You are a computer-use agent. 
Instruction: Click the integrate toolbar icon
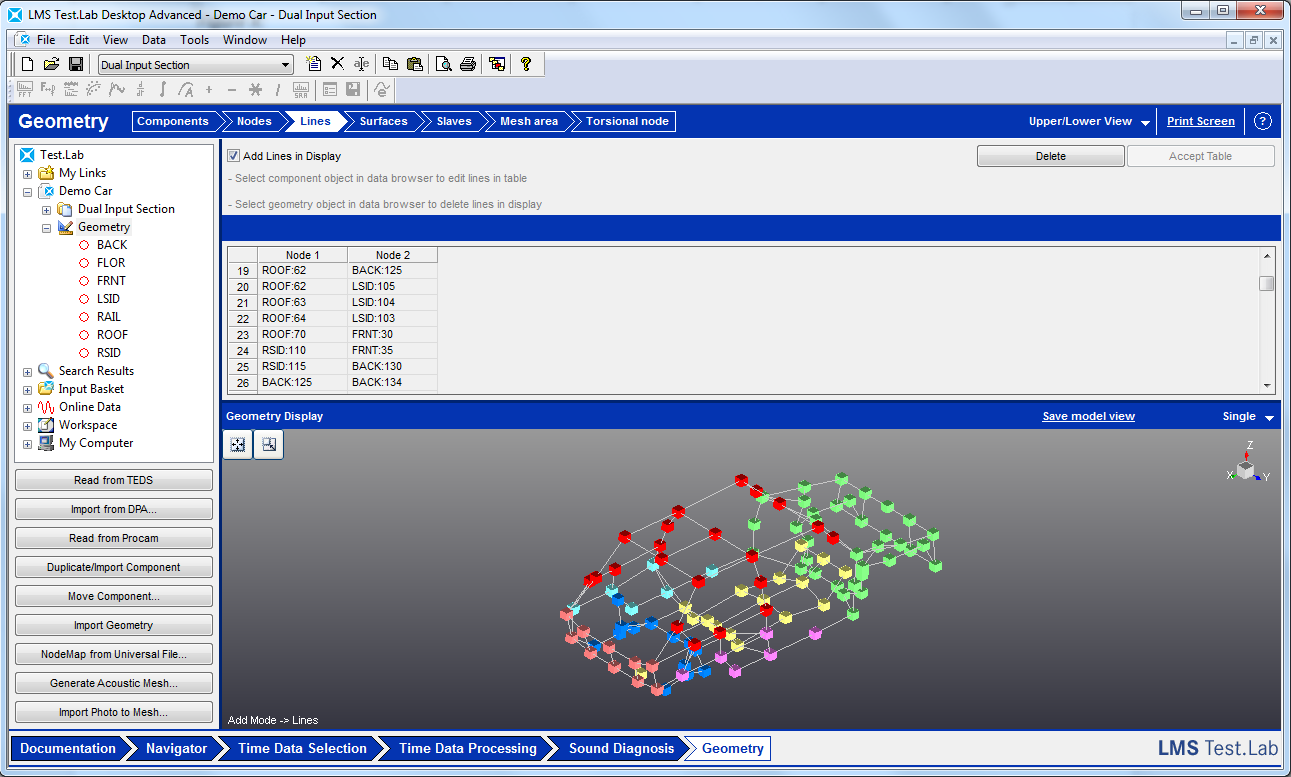point(163,90)
